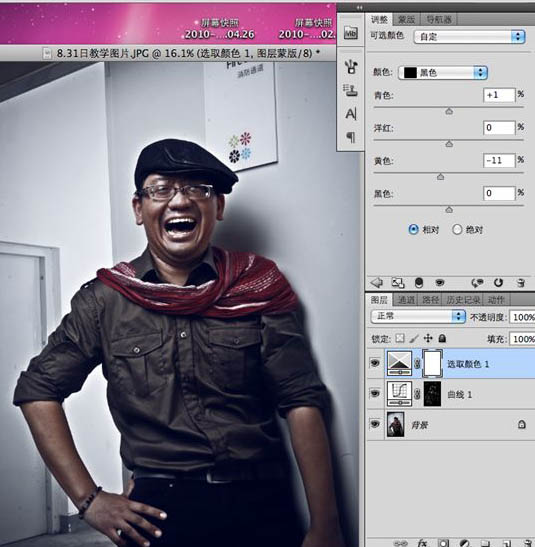Click the delete adjustment trash icon
Screen dimensions: 535x547
[520, 283]
